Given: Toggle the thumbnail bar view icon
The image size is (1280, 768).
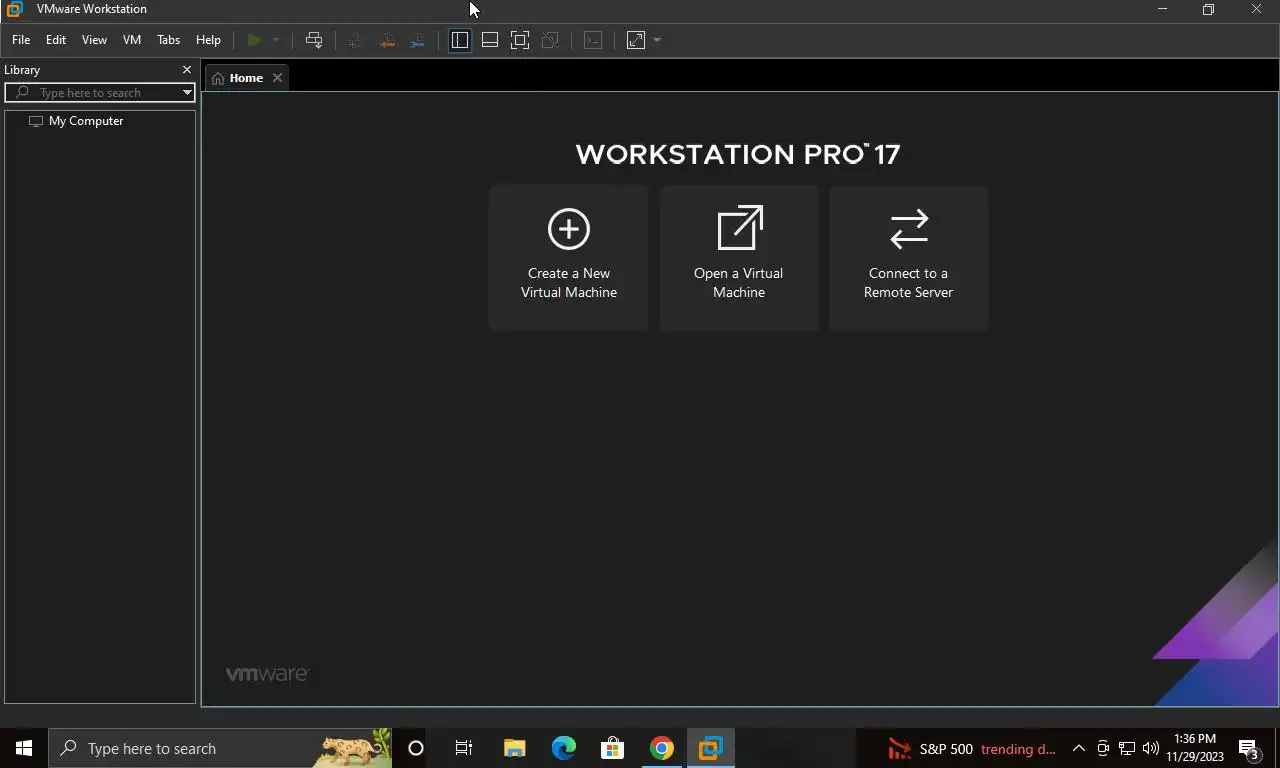Looking at the screenshot, I should point(490,40).
